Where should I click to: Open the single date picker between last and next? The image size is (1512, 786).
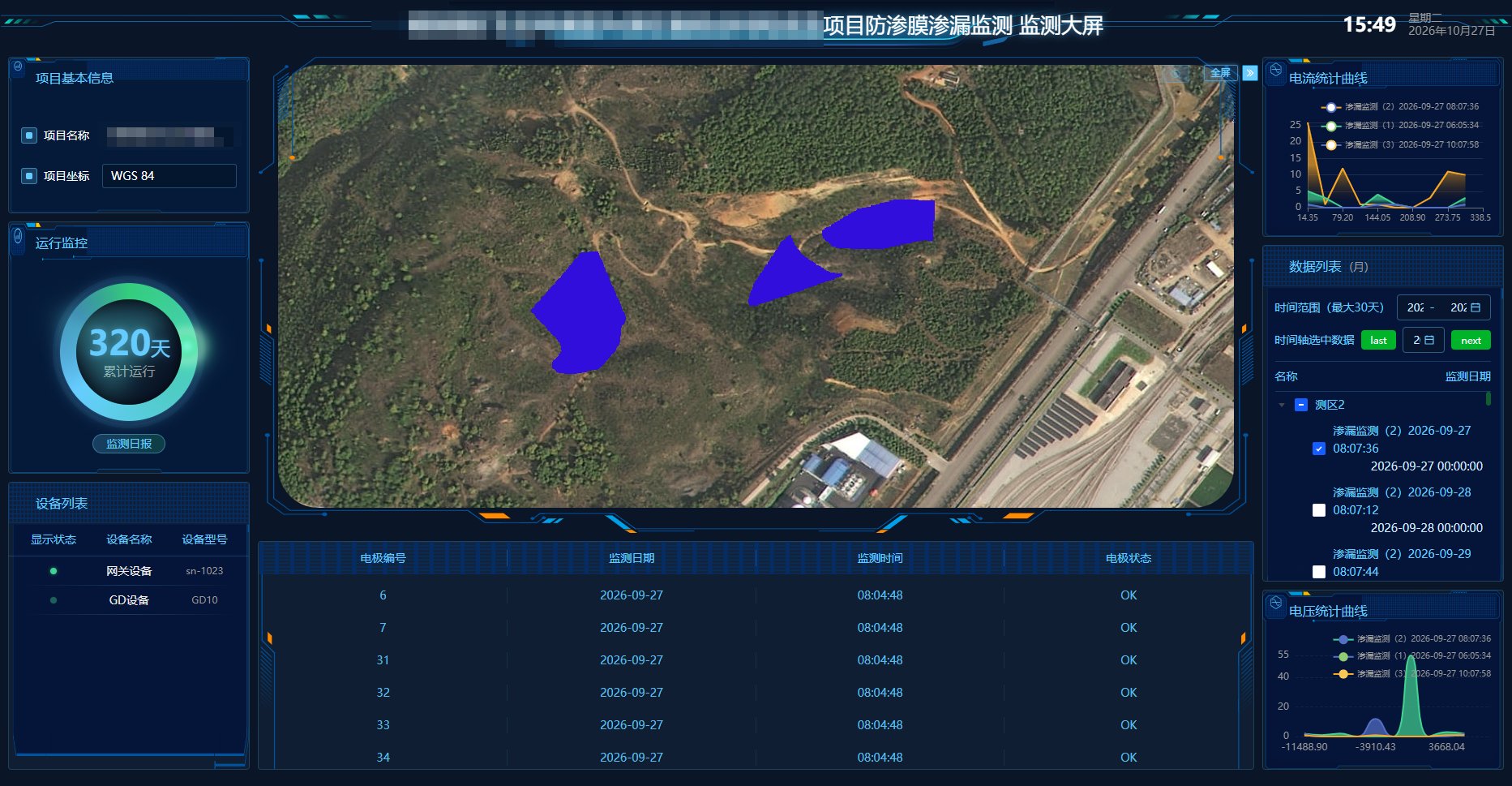[x=1424, y=341]
